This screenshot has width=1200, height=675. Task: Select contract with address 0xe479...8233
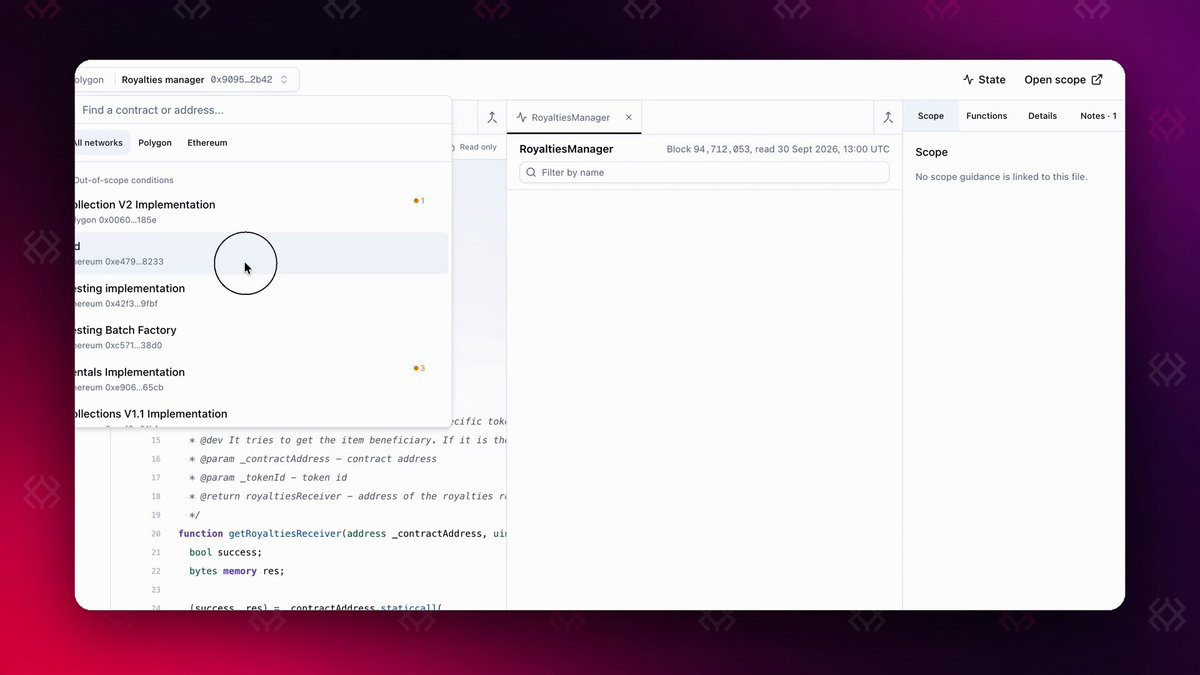(x=262, y=253)
